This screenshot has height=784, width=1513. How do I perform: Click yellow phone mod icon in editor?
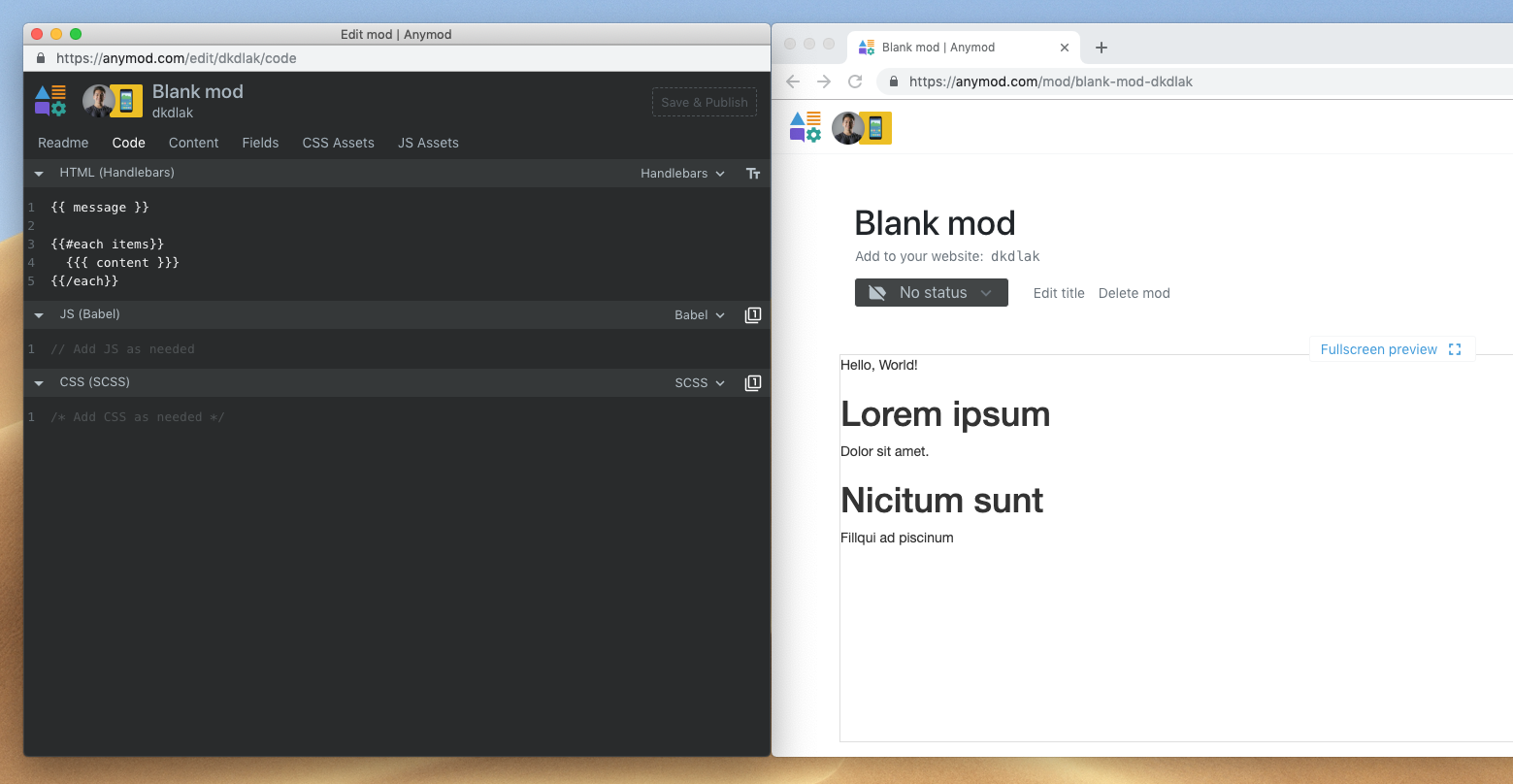[126, 101]
